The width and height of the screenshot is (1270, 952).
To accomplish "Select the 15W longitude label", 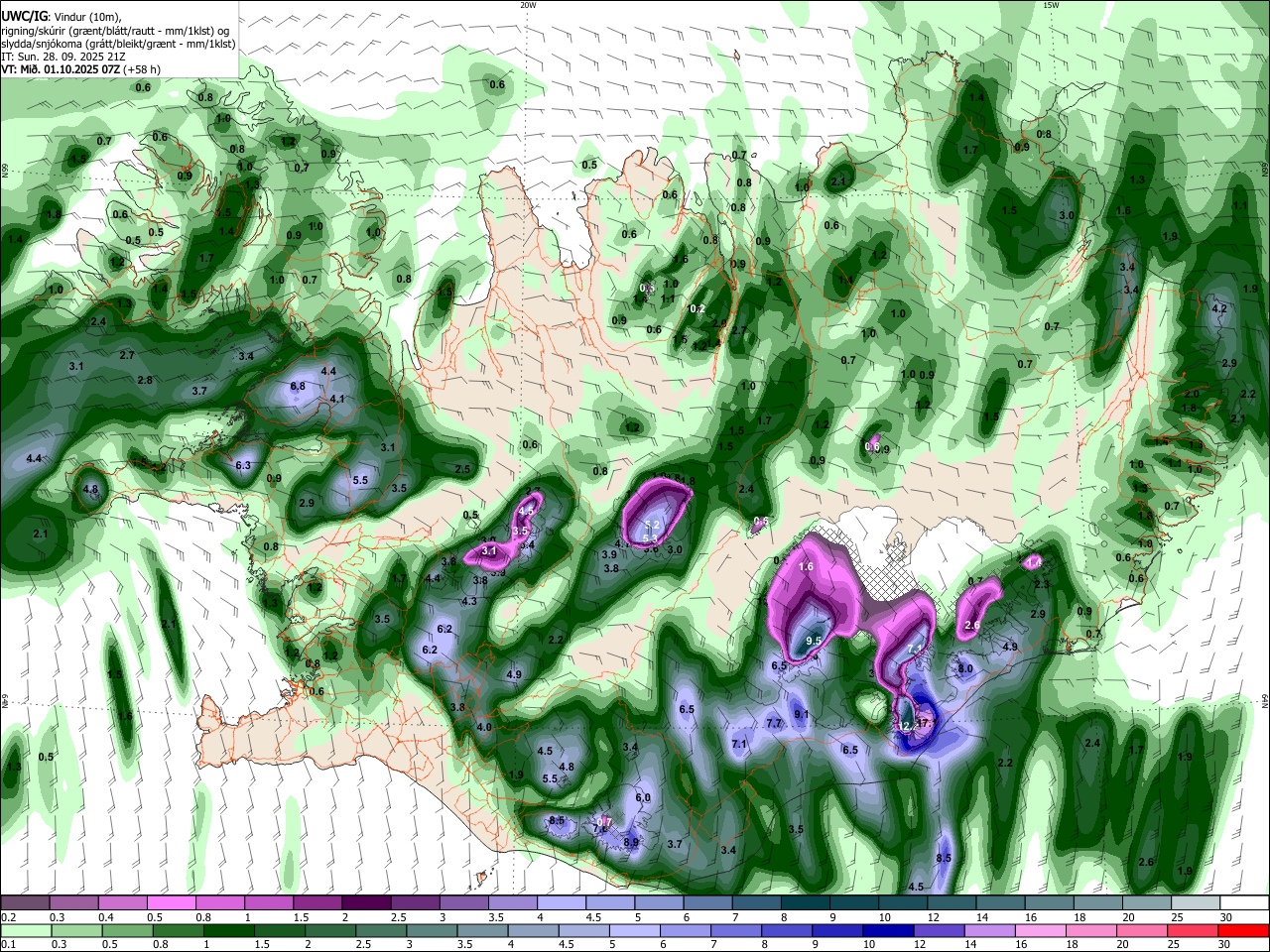I will coord(1051,5).
